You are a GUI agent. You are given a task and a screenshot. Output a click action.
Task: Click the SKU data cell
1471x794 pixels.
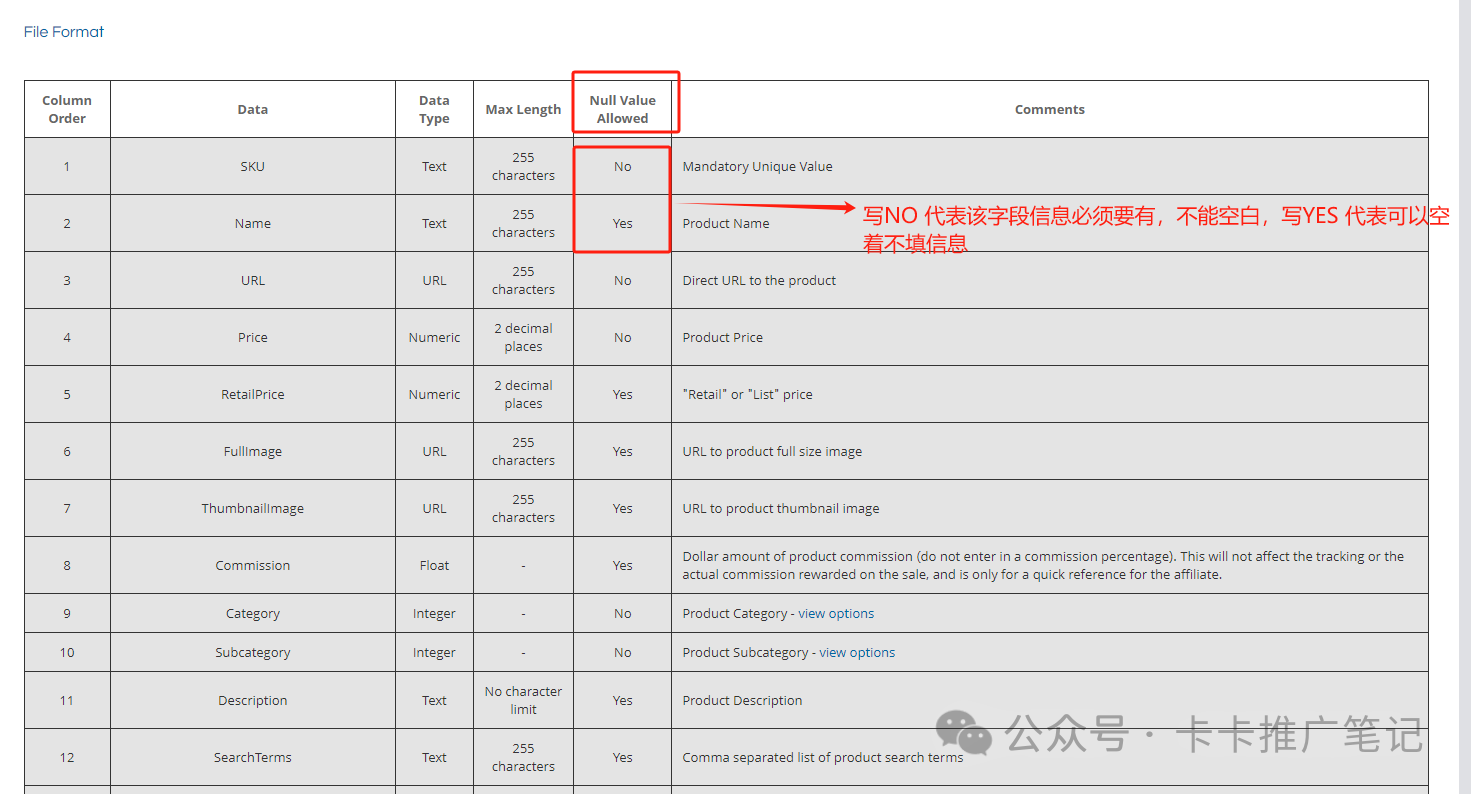tap(253, 166)
